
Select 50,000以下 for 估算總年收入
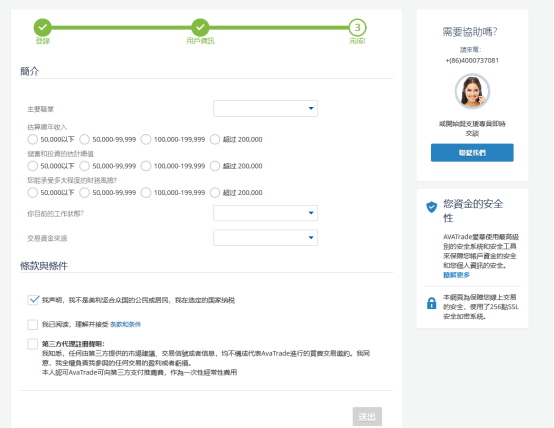(x=33, y=139)
